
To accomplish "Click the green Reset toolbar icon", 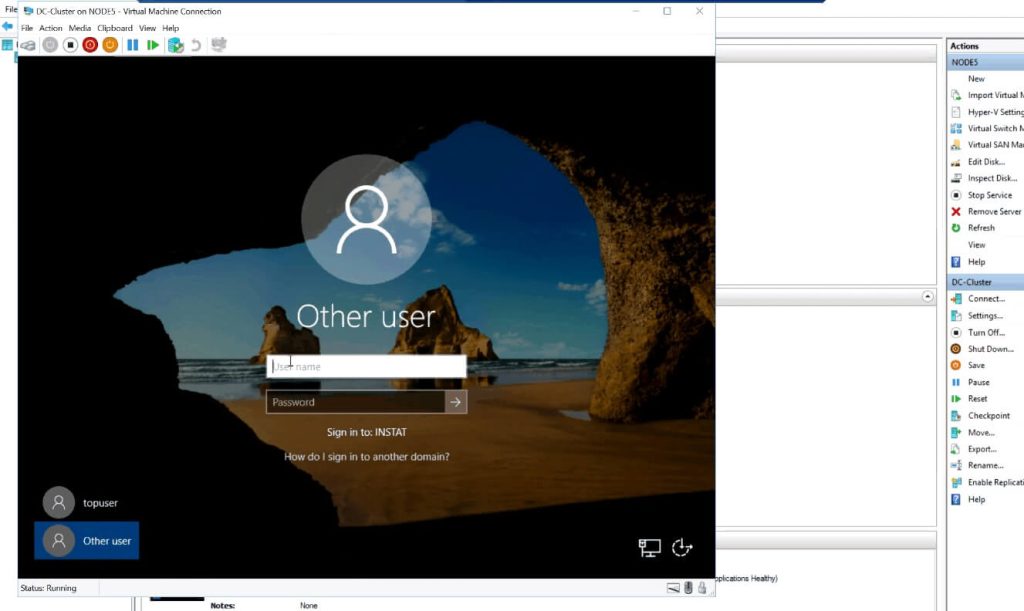I will (x=152, y=45).
